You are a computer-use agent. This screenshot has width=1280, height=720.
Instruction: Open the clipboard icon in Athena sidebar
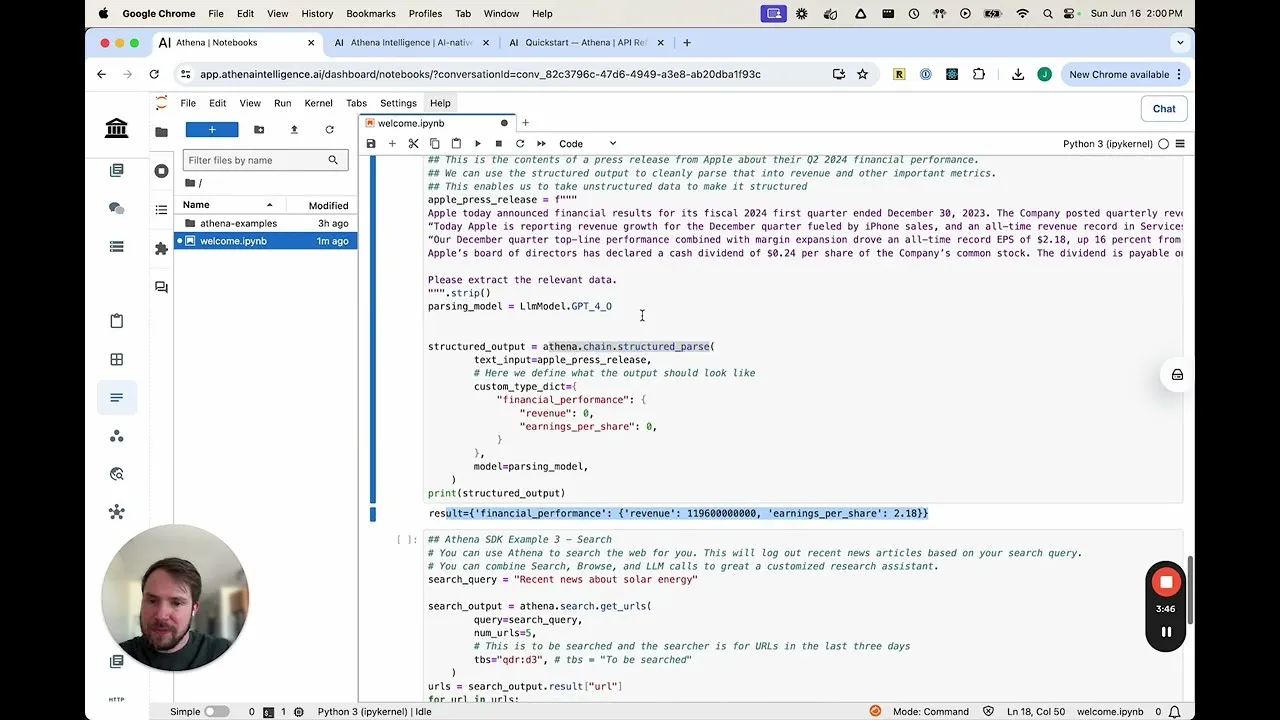[116, 321]
